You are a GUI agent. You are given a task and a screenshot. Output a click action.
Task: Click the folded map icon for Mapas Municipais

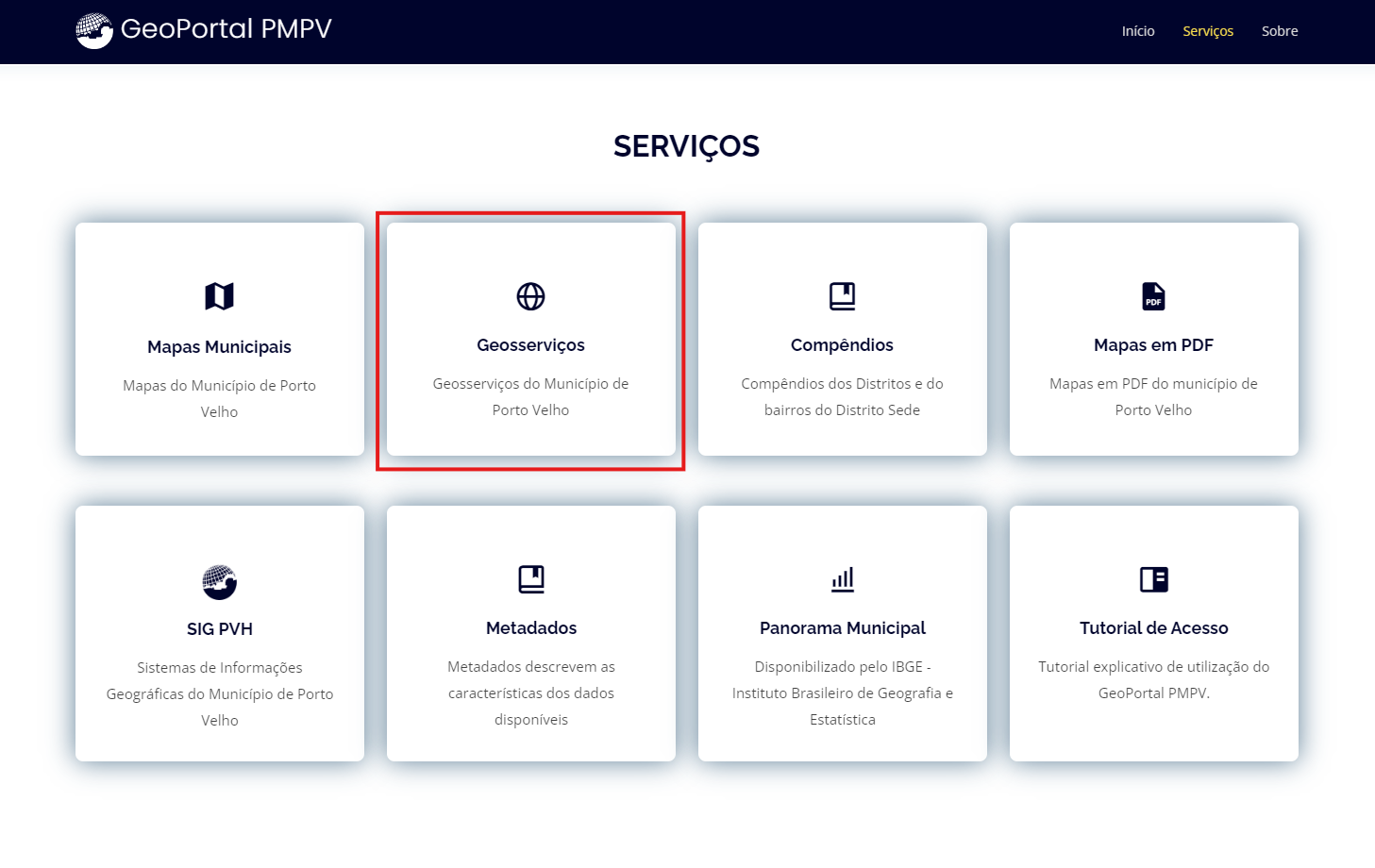(x=219, y=296)
